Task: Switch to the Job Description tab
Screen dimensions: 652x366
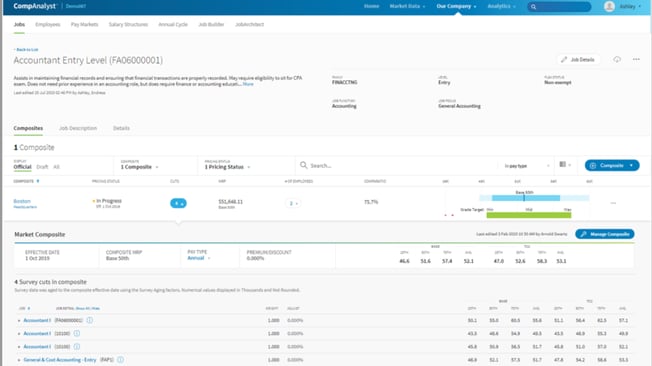Action: [78, 128]
